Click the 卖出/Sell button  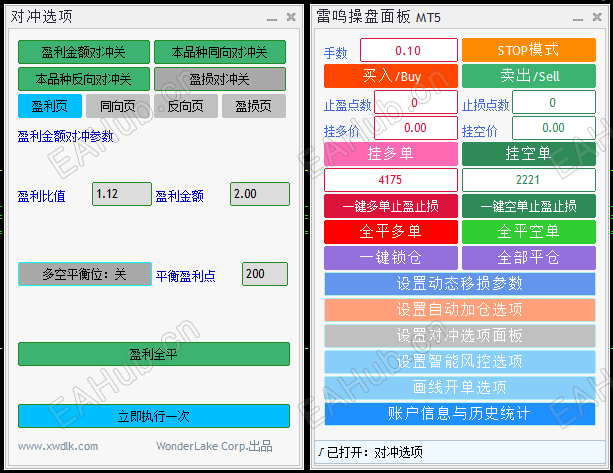click(529, 76)
